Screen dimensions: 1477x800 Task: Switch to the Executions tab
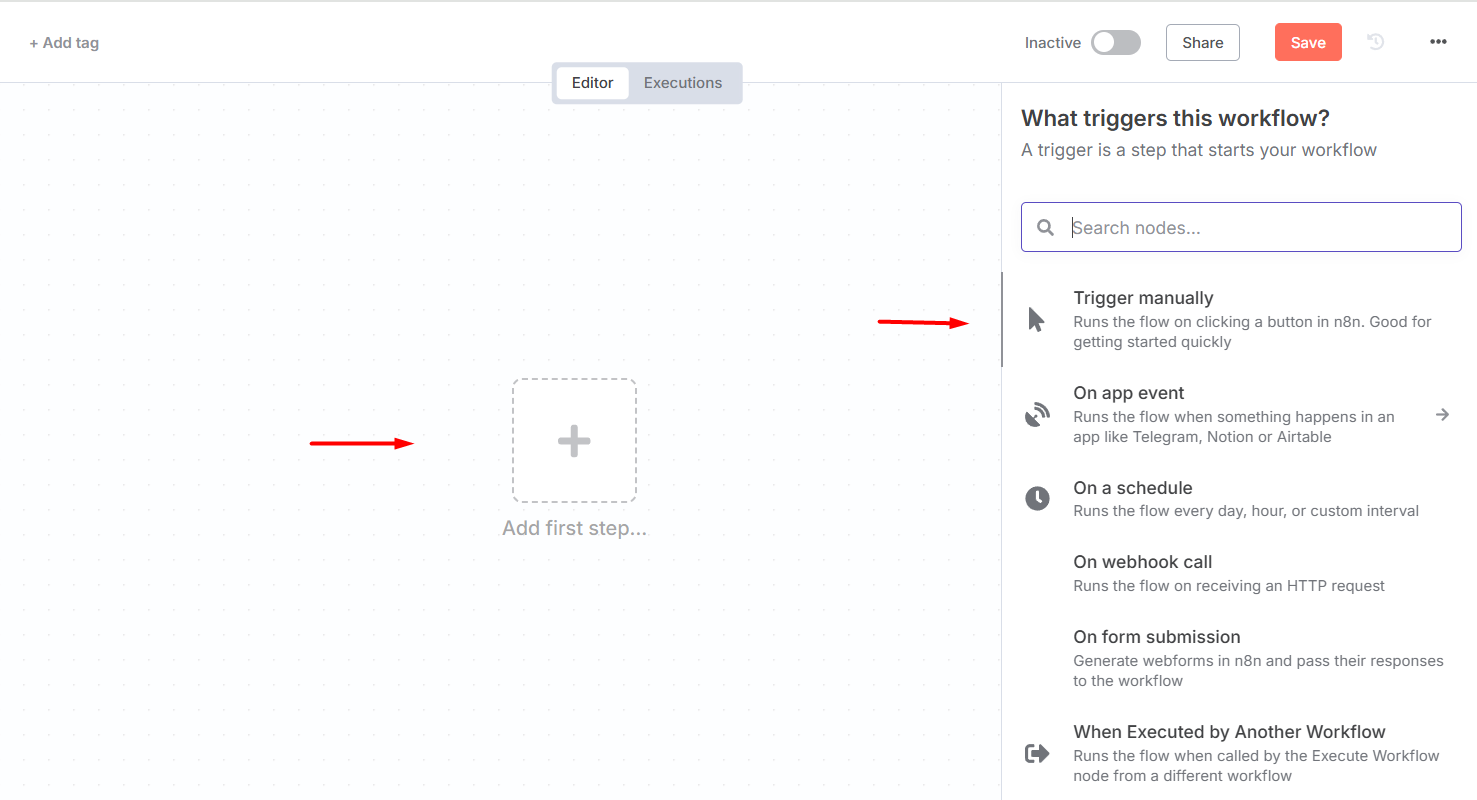coord(683,83)
